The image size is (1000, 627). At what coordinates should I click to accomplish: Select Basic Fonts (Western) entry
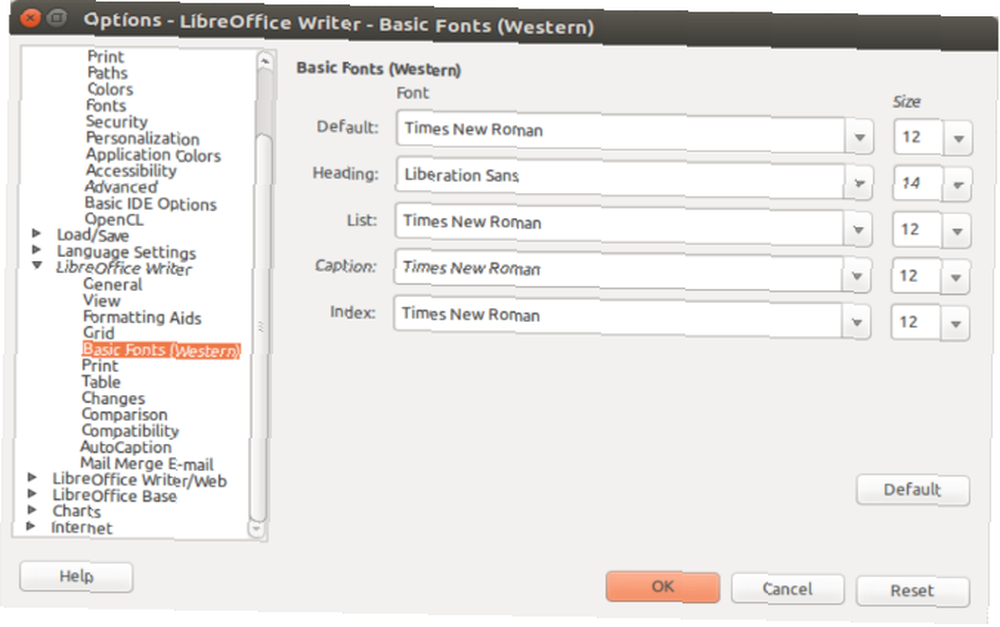(161, 350)
